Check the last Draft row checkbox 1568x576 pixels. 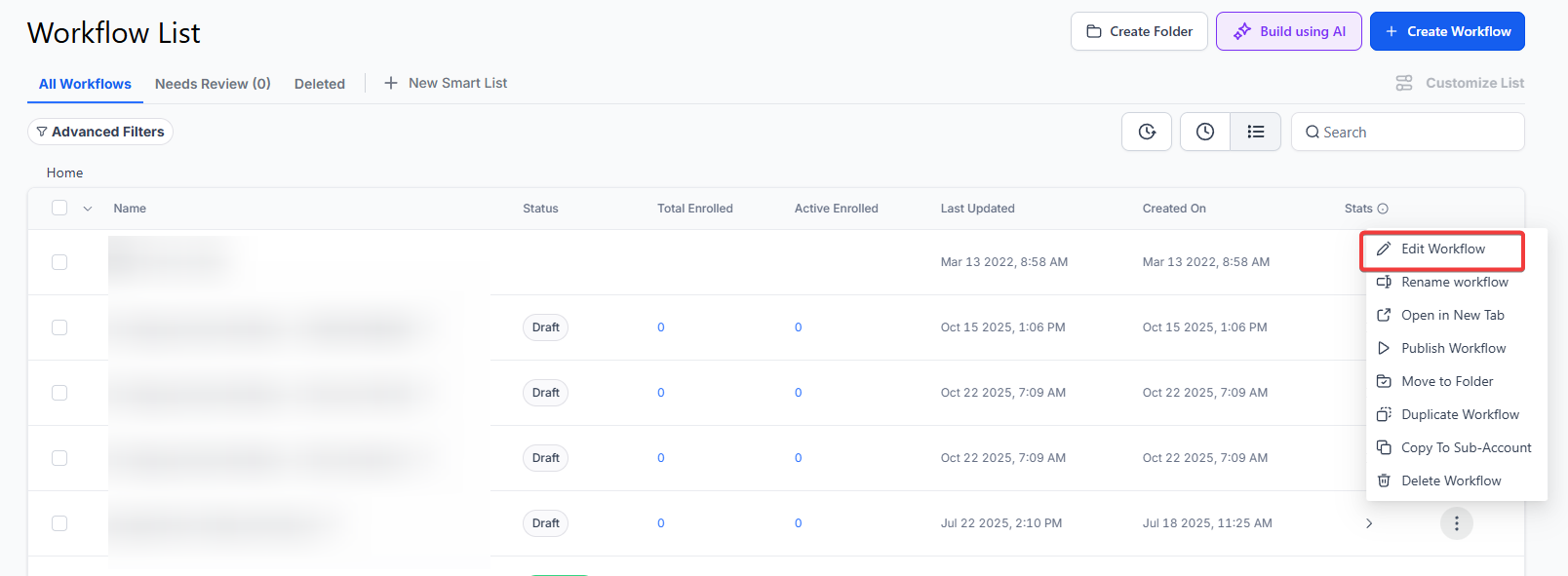point(59,523)
